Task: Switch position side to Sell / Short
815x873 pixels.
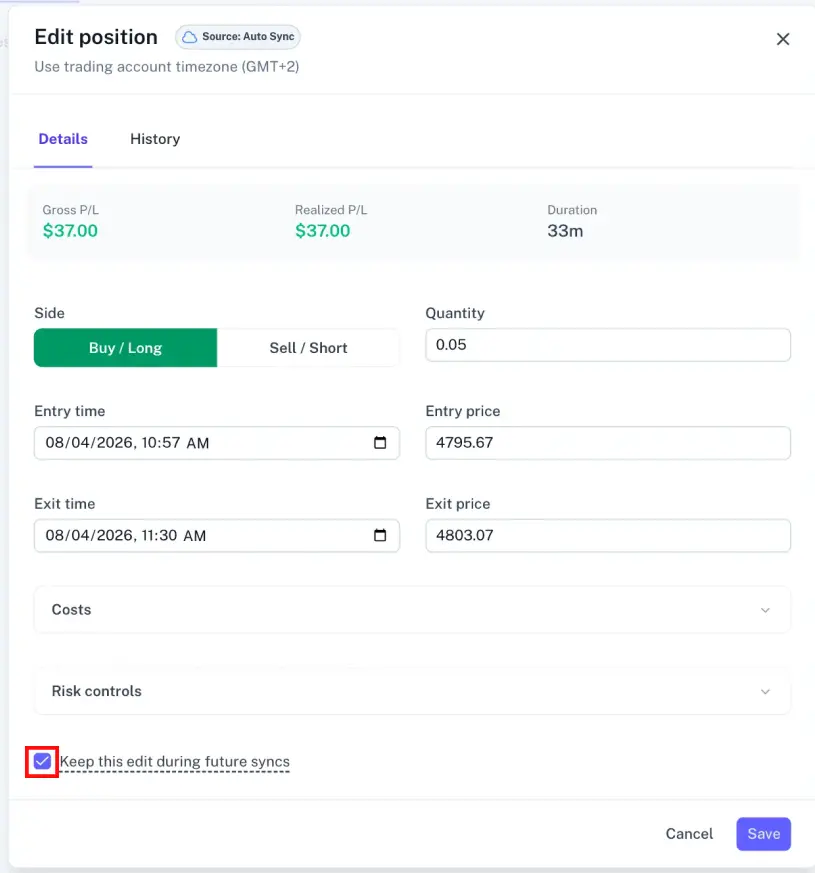Action: [307, 347]
